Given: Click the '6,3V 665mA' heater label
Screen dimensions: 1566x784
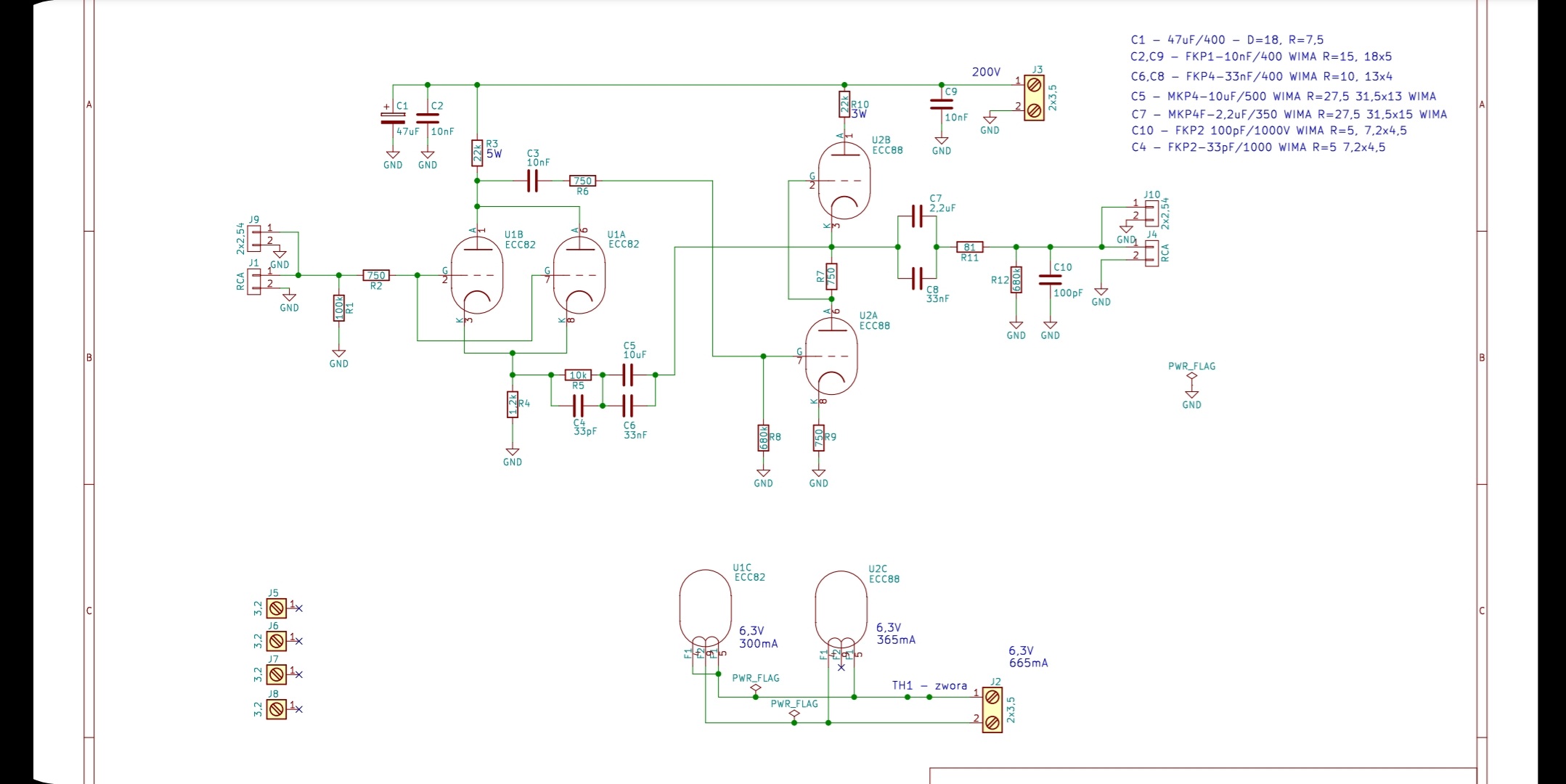Looking at the screenshot, I should pos(1028,657).
